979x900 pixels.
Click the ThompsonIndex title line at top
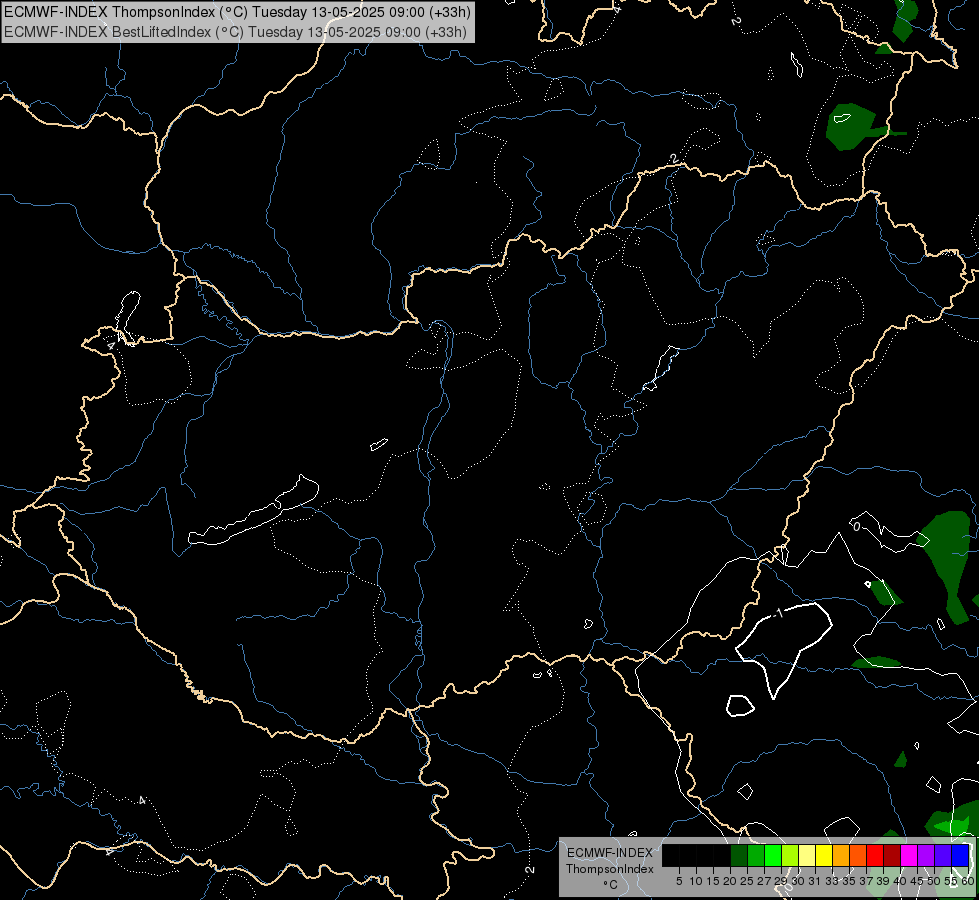coord(237,11)
